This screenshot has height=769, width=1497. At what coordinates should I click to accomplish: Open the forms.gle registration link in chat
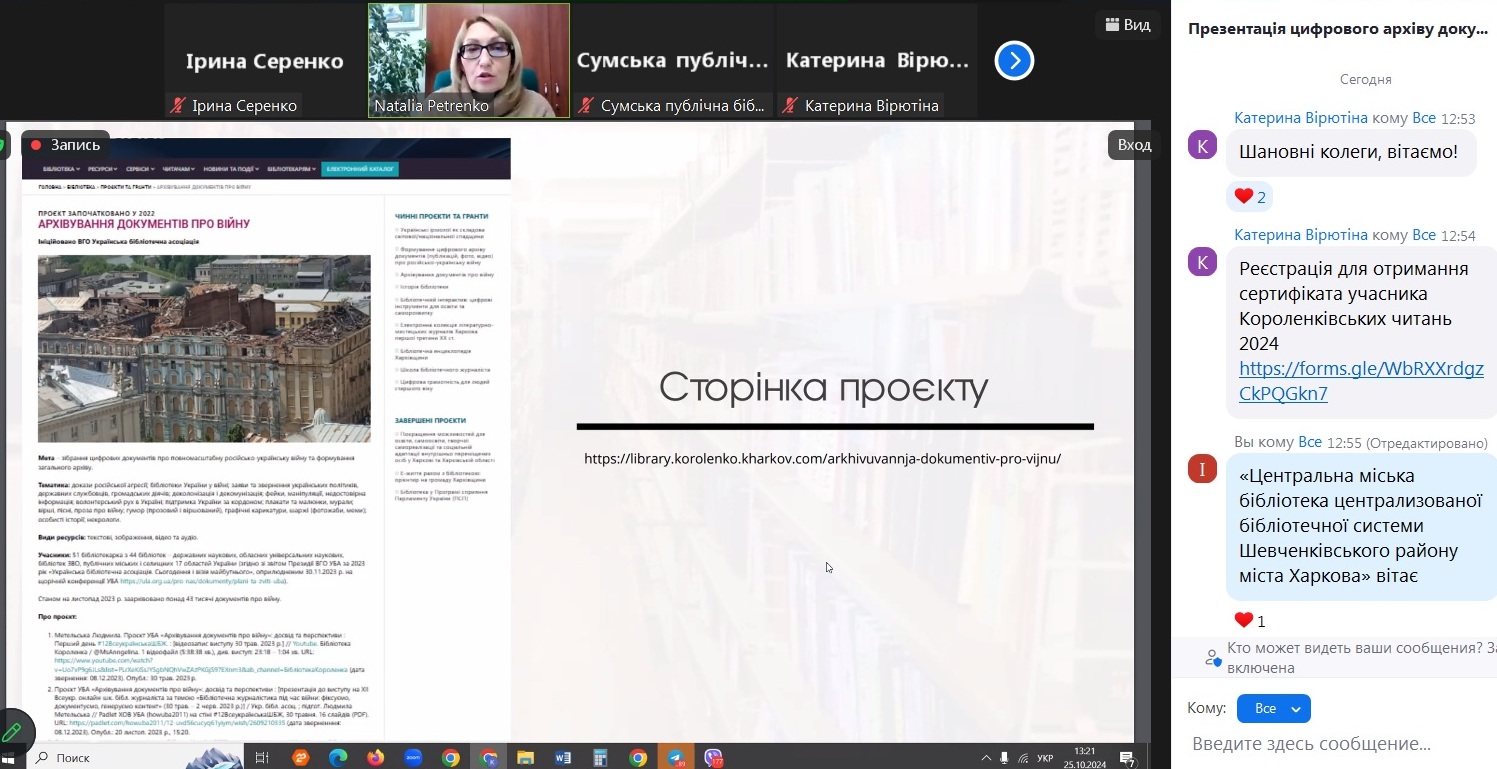(1361, 381)
